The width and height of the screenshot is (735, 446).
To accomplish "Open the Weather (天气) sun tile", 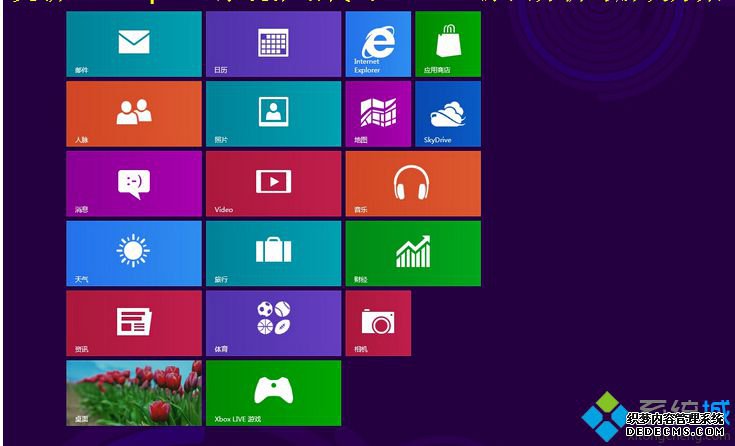I will pos(134,254).
